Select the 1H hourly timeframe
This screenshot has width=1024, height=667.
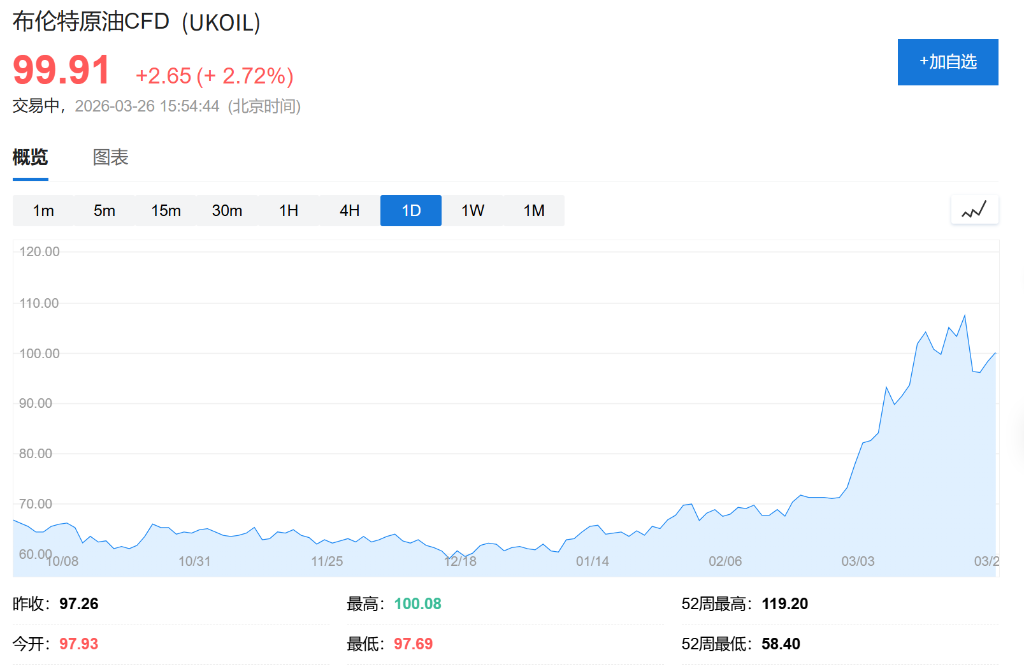tap(288, 210)
